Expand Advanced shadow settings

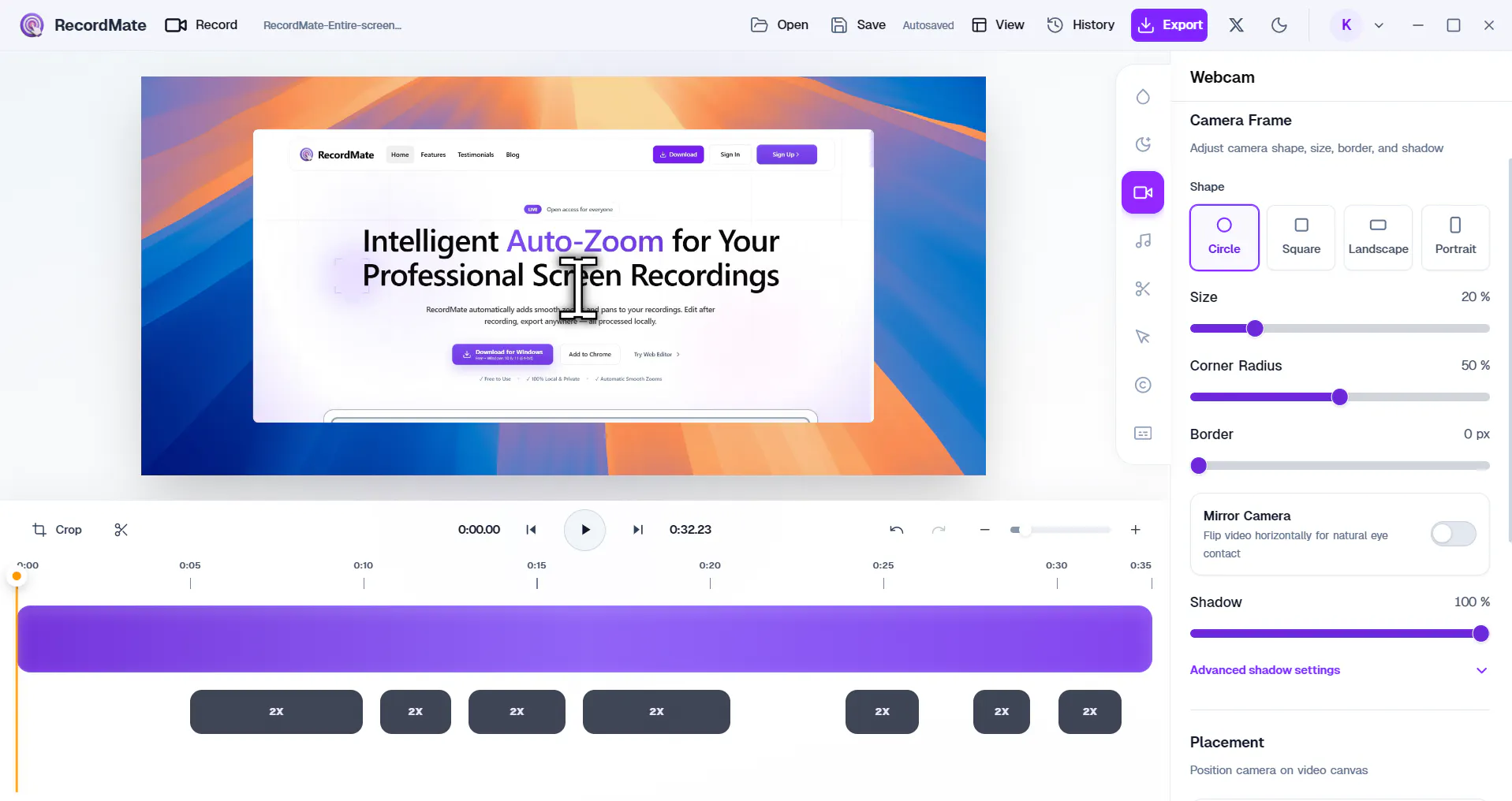click(x=1339, y=670)
